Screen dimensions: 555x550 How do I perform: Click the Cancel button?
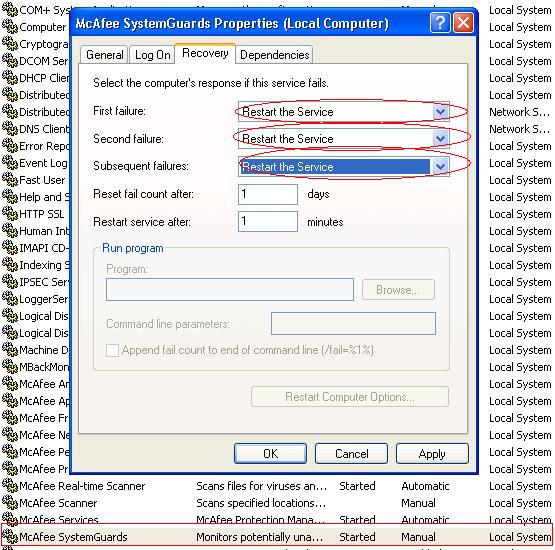[351, 453]
